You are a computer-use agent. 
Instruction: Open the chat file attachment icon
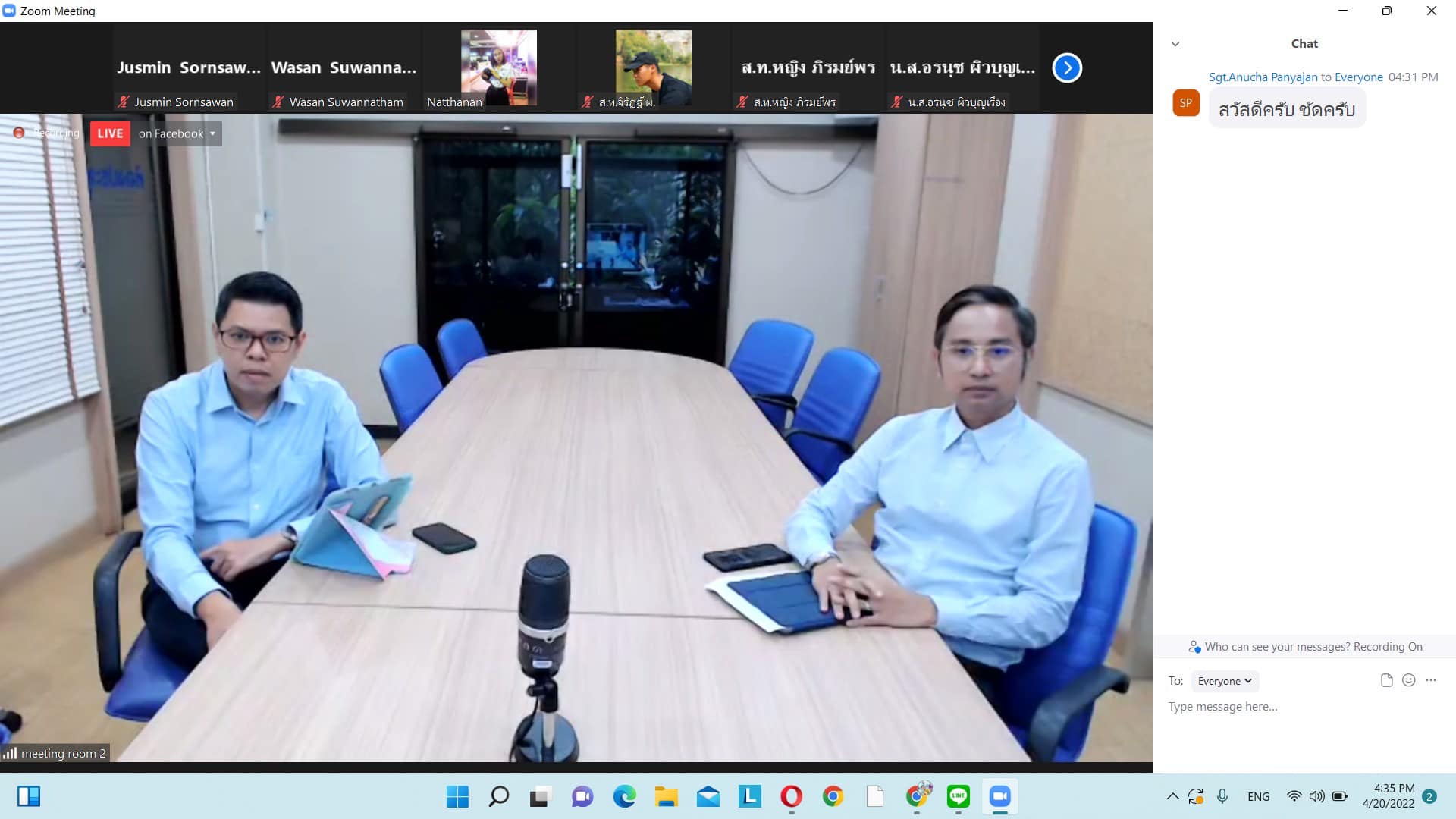tap(1386, 680)
